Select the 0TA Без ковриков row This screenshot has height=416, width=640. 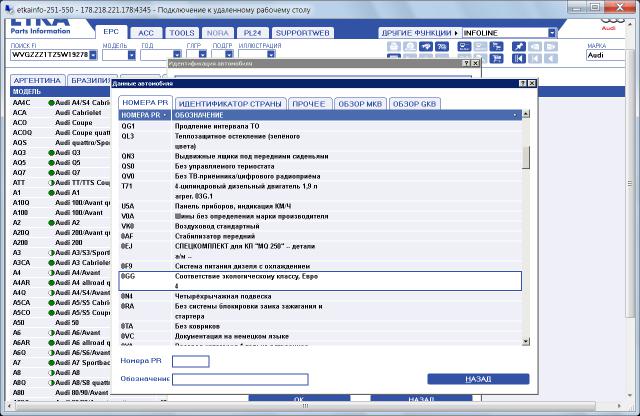[320, 326]
